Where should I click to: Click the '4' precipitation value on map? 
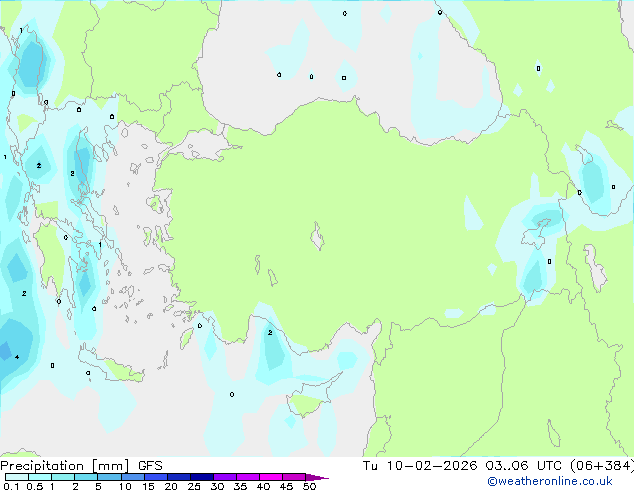[x=17, y=357]
